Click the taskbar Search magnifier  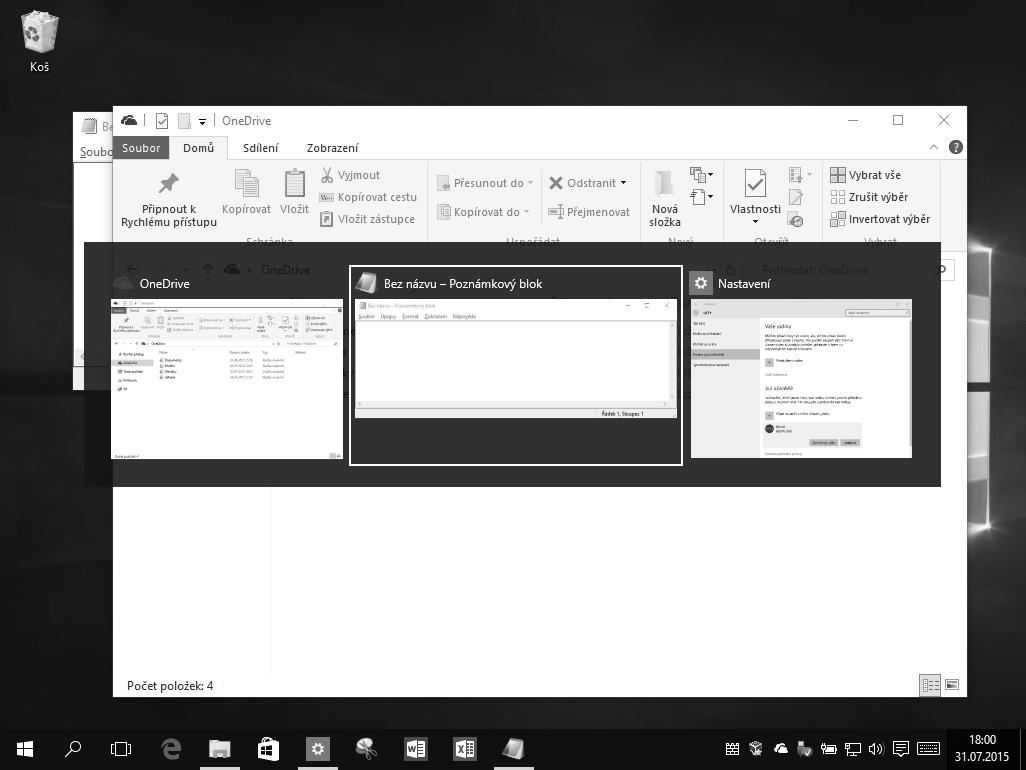click(73, 749)
